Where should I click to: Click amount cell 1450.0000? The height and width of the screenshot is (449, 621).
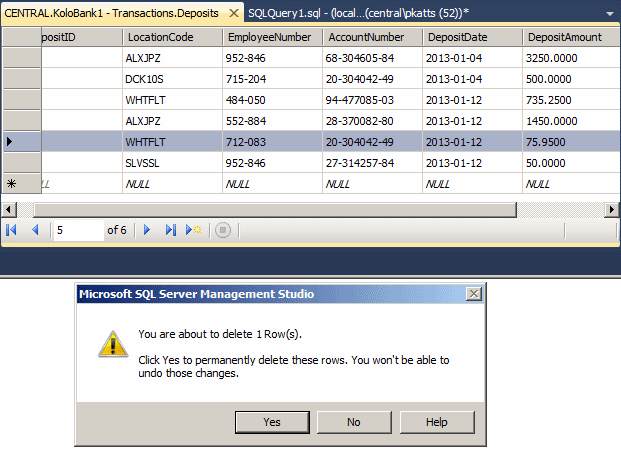571,121
